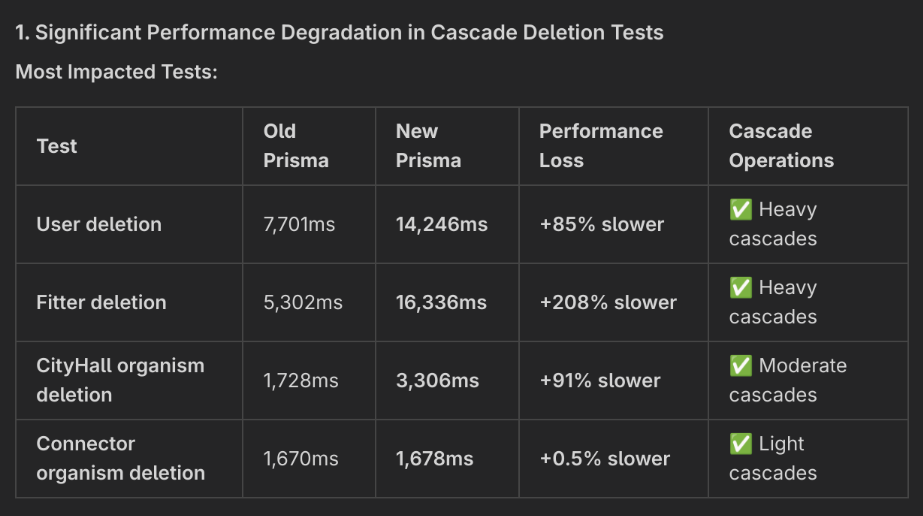This screenshot has height=516, width=923.
Task: Click the green checkmark in User deletion row
Action: [x=741, y=210]
